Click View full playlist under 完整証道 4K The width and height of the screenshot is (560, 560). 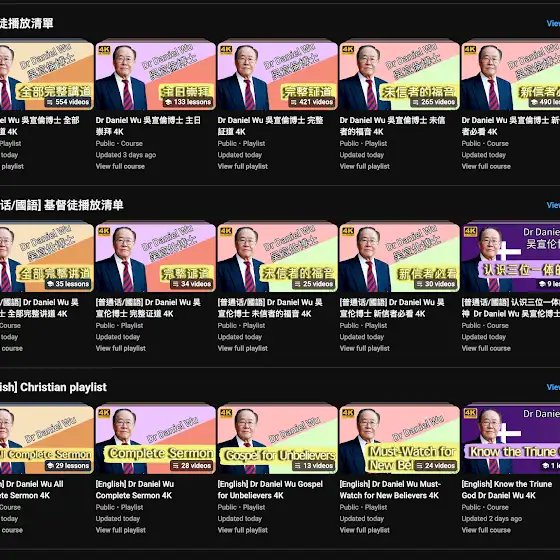point(242,166)
